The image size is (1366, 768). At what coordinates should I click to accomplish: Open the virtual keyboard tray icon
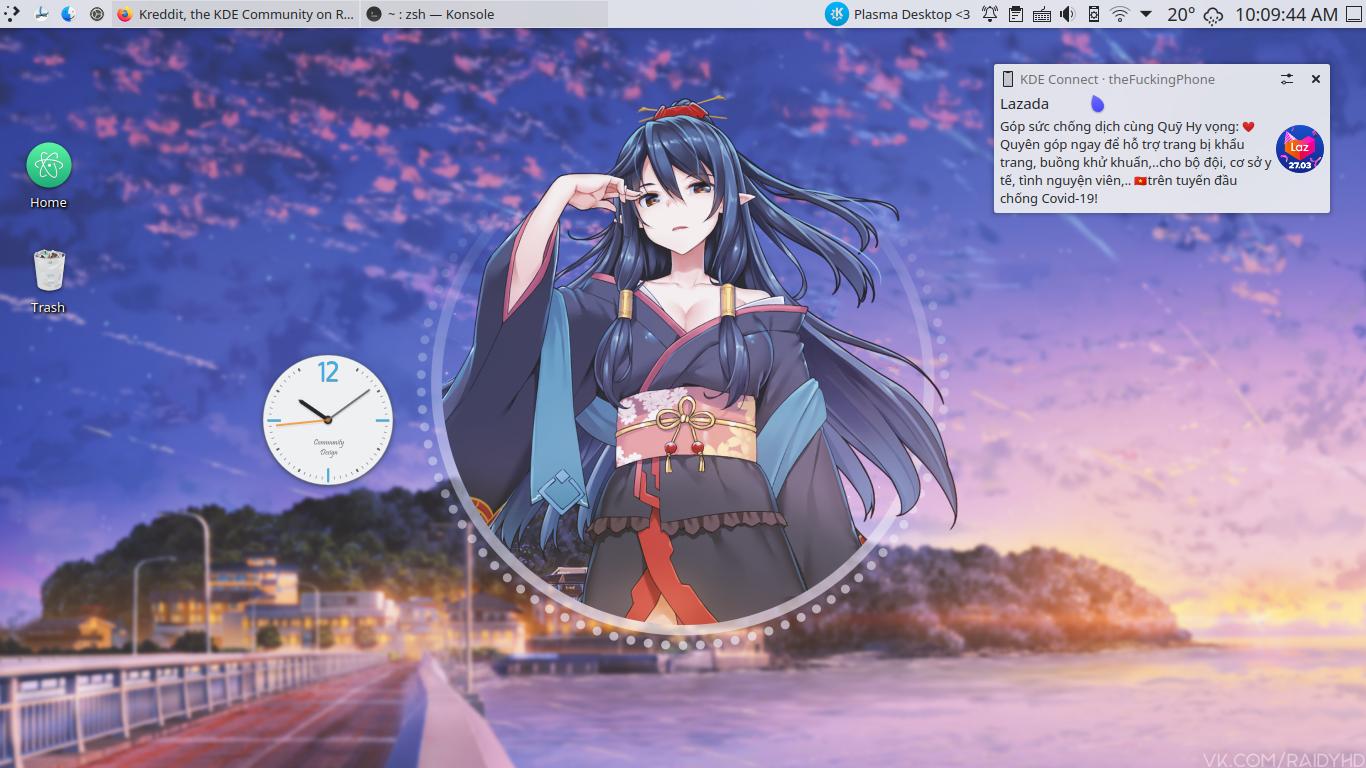point(1041,14)
